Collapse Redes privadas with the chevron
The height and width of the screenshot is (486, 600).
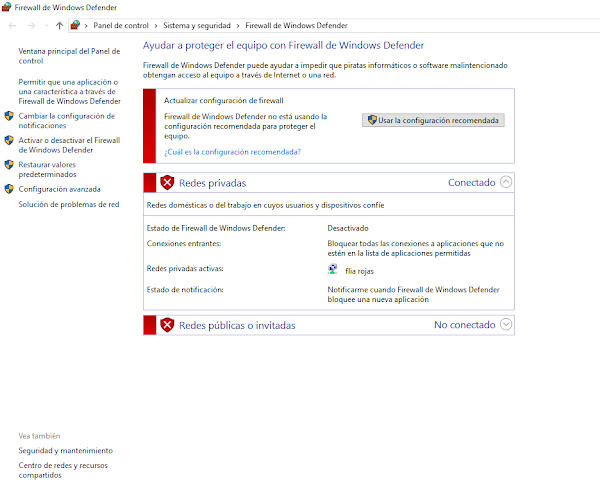(x=506, y=182)
